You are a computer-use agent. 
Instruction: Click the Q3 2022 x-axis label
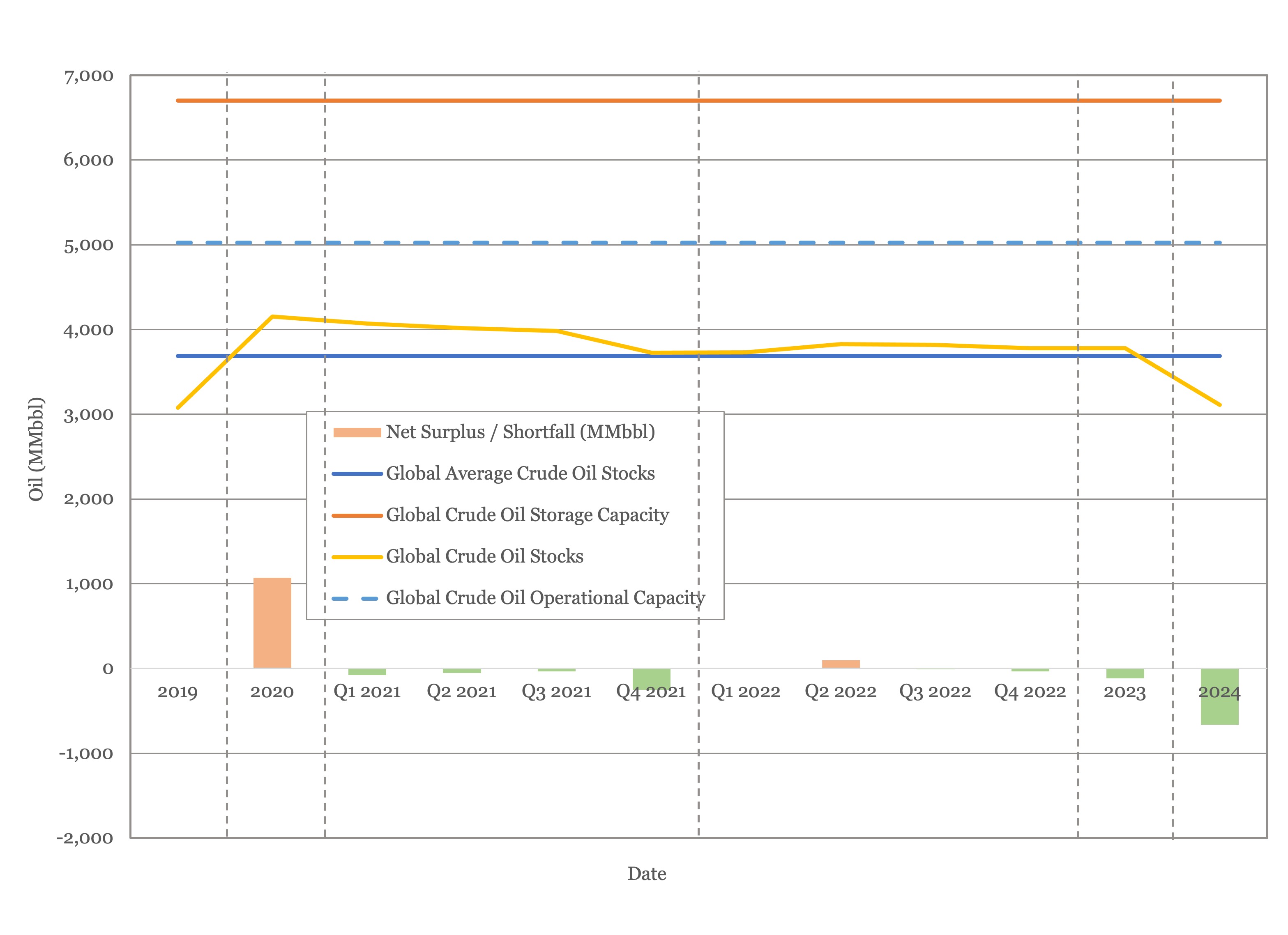(x=935, y=692)
